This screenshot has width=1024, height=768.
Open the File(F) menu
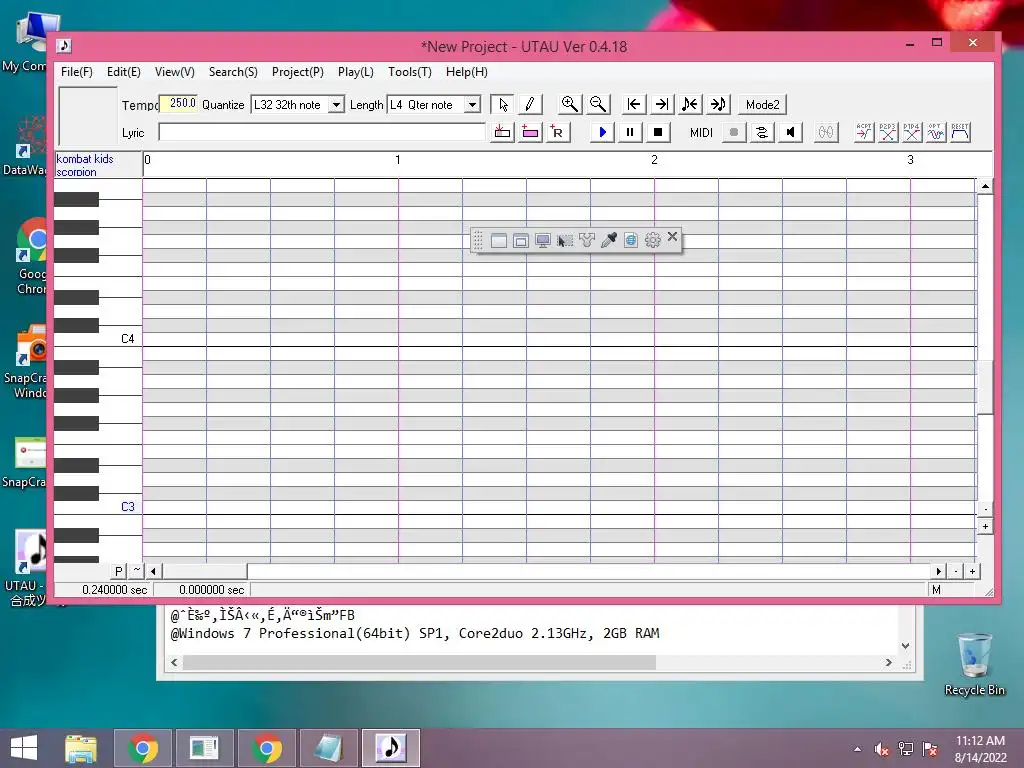(76, 72)
